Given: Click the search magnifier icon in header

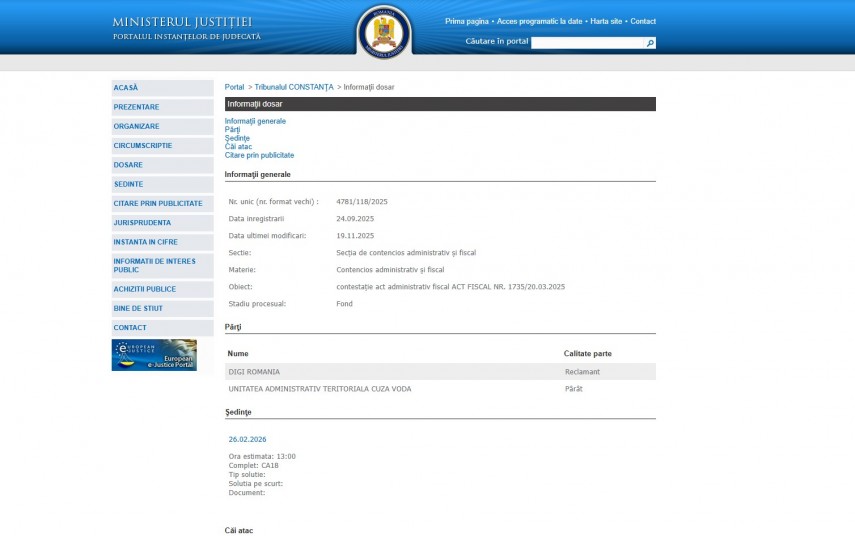Looking at the screenshot, I should (x=650, y=43).
